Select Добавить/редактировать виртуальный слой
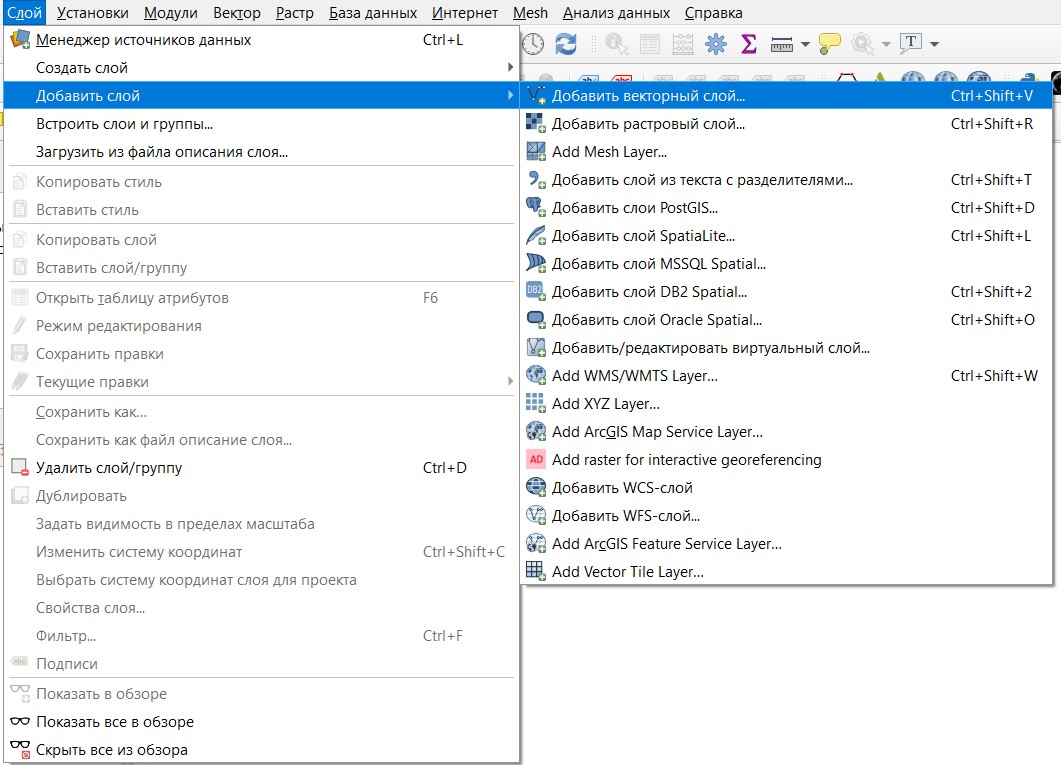Image resolution: width=1061 pixels, height=765 pixels. pos(786,347)
